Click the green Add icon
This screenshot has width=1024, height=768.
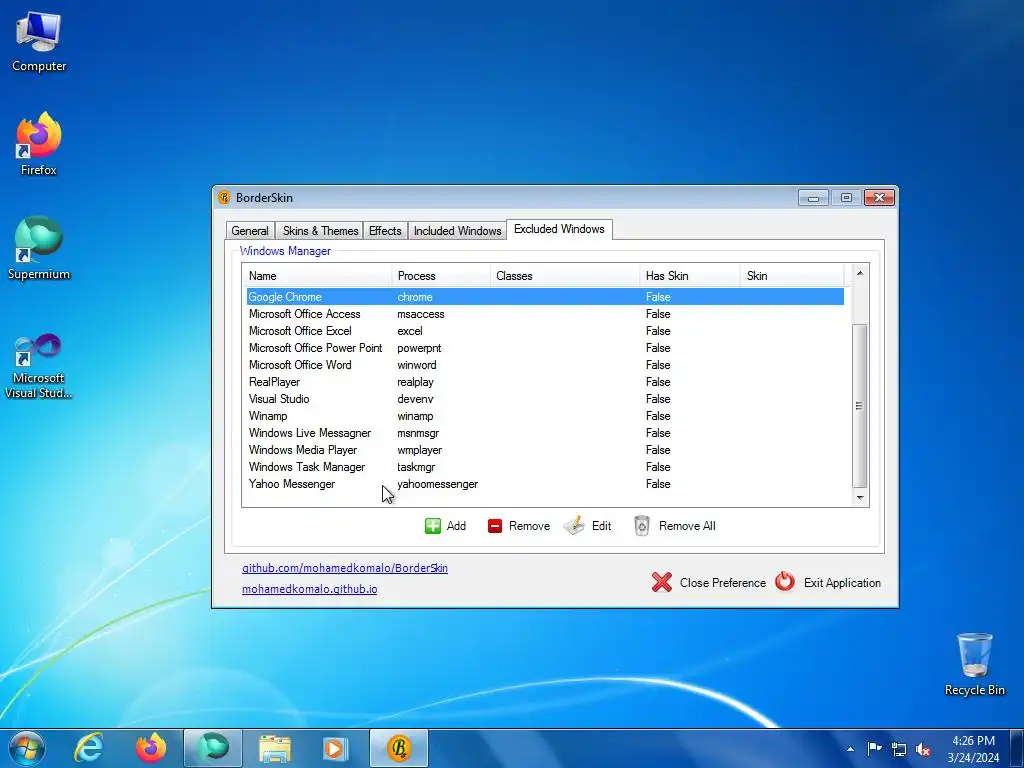432,526
